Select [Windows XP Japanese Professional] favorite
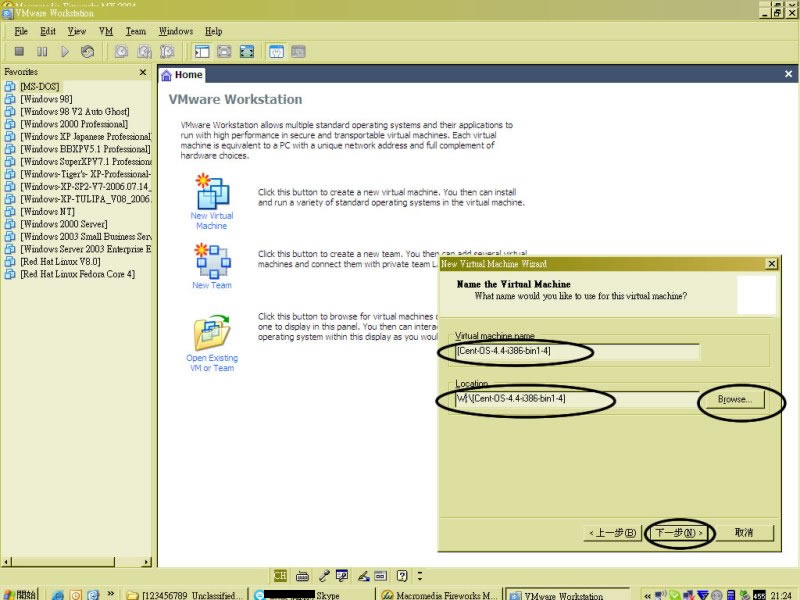Screen dimensions: 800x600 (85, 137)
